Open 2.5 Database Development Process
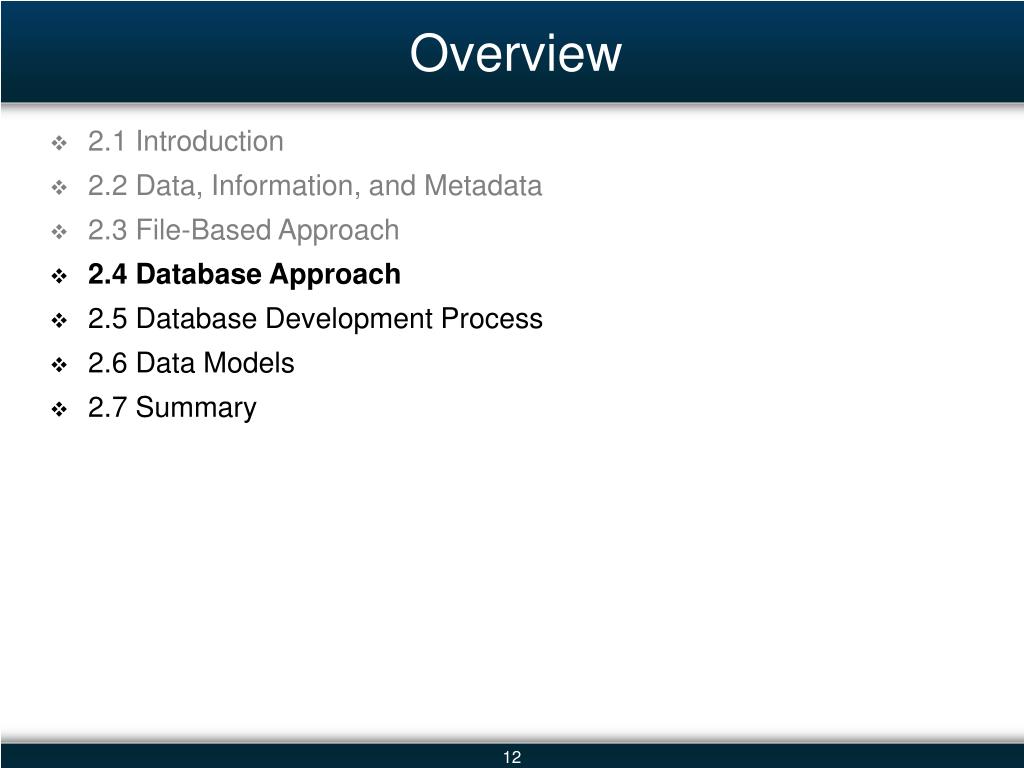Screen dimensions: 1024x768 click(315, 319)
